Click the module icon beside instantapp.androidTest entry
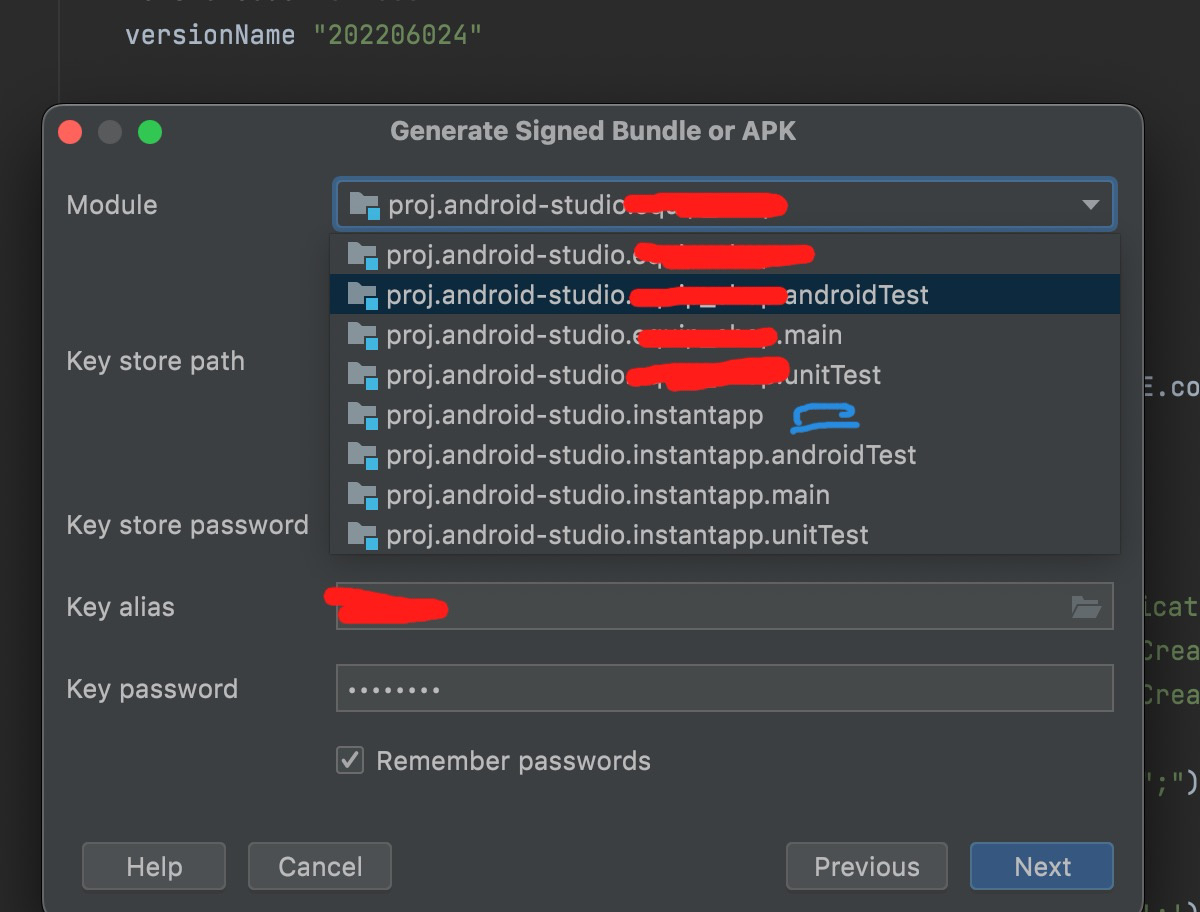This screenshot has height=912, width=1200. click(x=362, y=456)
